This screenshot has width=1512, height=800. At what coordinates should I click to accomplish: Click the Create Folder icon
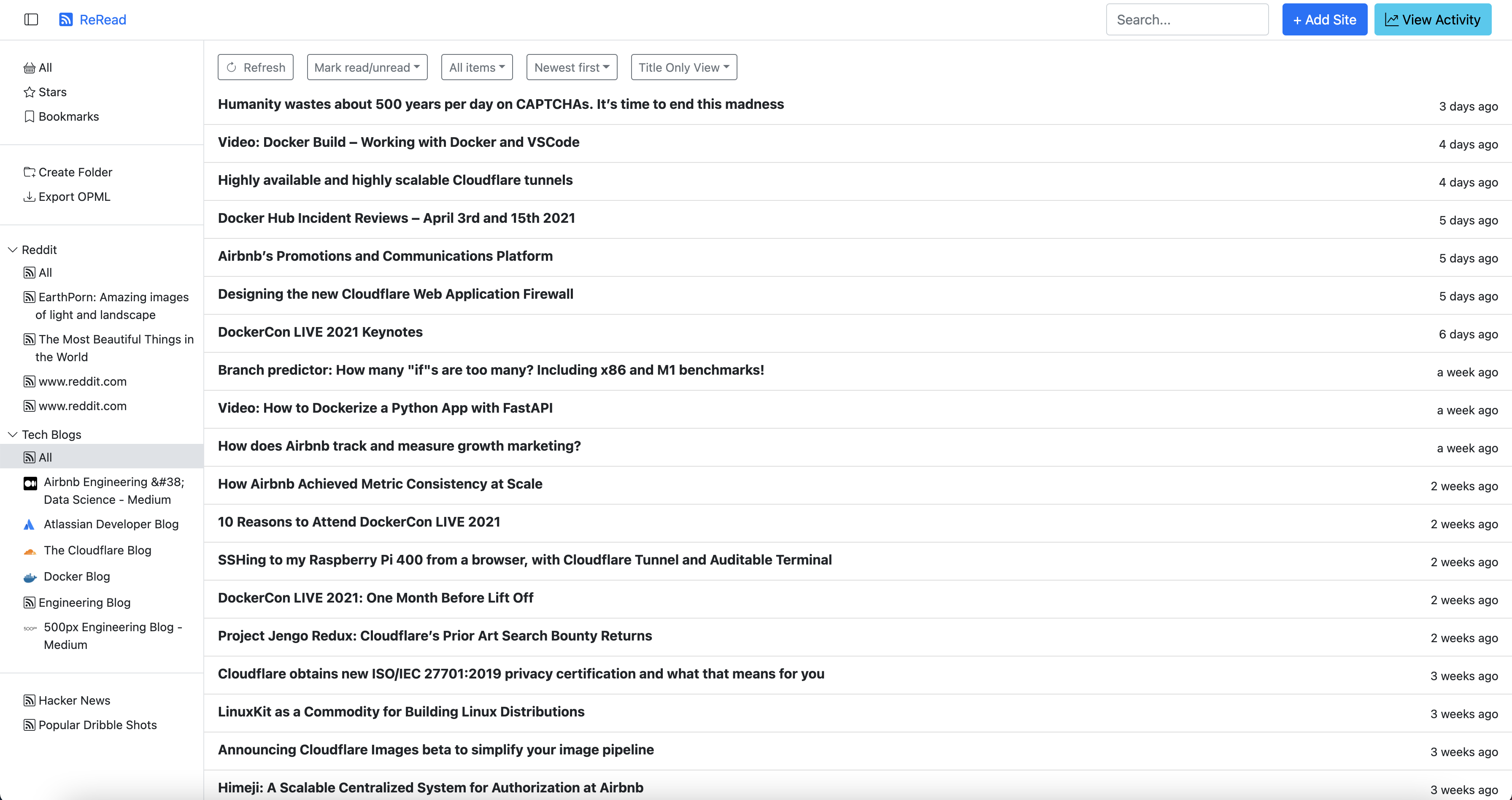(30, 172)
